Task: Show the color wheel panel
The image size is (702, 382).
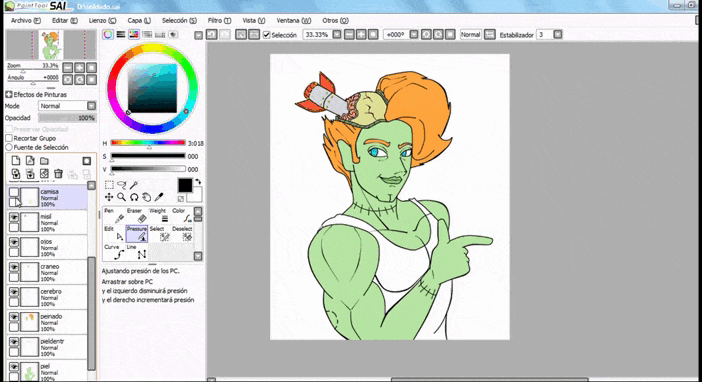Action: pyautogui.click(x=108, y=34)
